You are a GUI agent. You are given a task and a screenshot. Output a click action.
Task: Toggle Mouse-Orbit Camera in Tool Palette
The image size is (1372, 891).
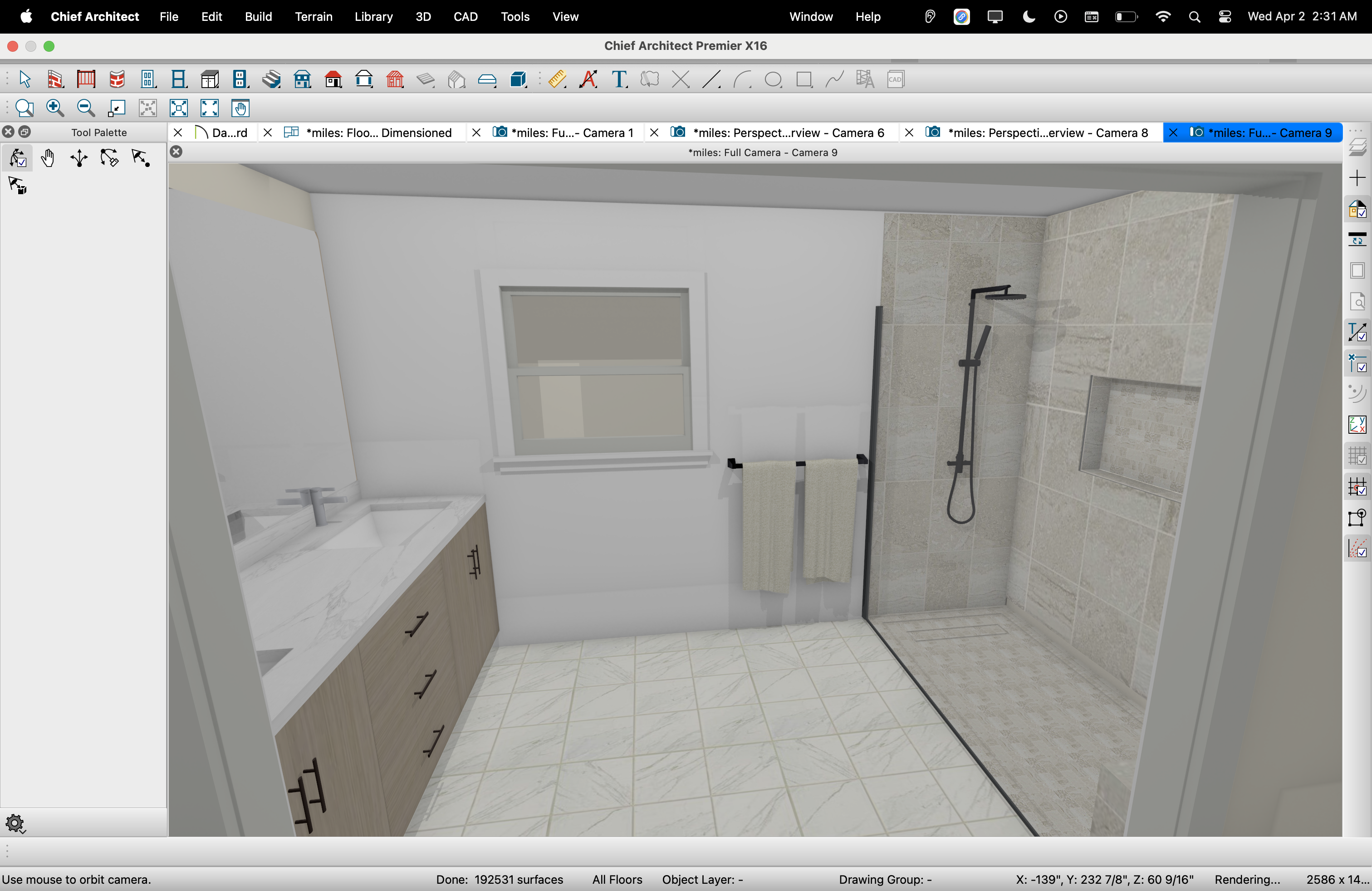point(17,158)
